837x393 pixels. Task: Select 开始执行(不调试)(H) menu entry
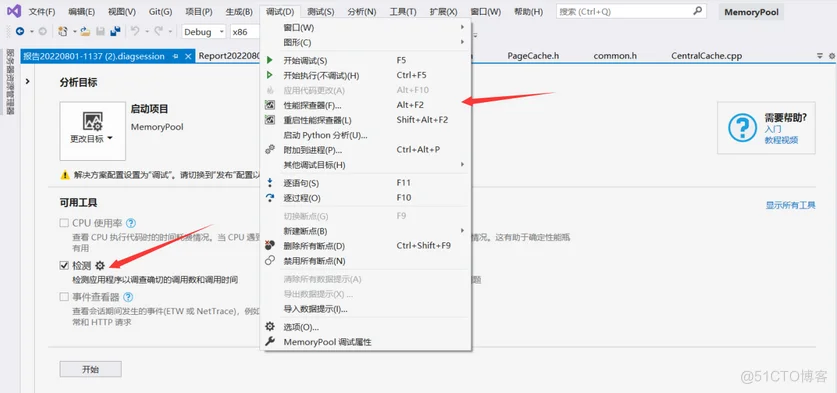coord(366,75)
